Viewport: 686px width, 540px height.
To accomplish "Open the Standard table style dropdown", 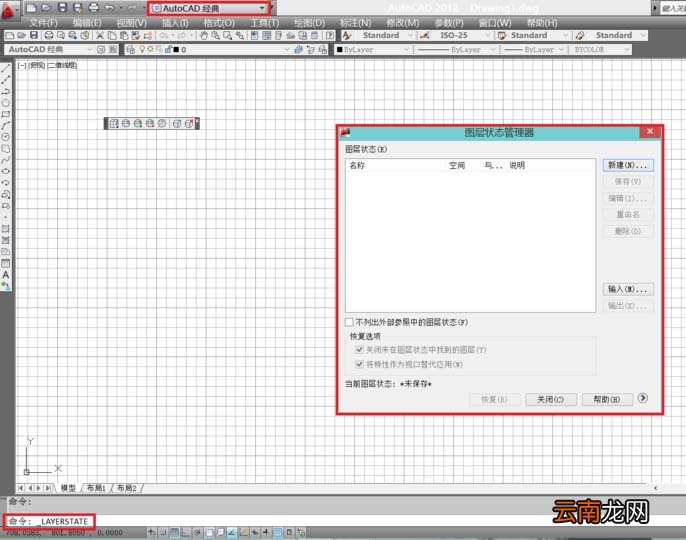I will click(538, 35).
